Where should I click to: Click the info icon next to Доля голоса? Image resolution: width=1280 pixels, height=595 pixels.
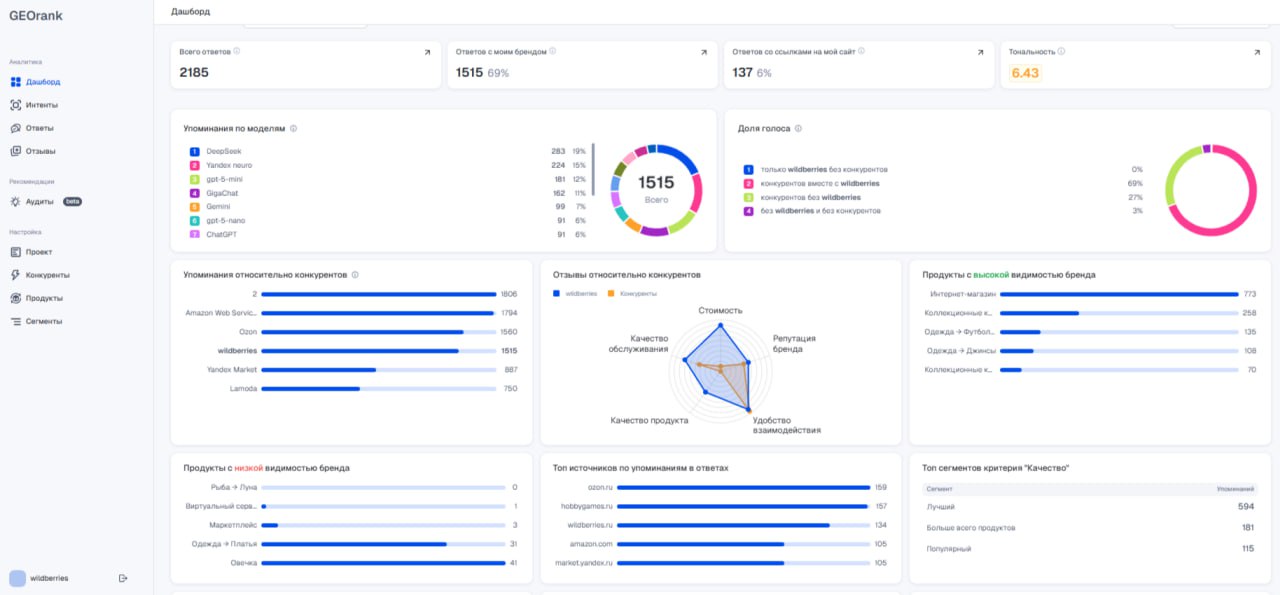click(798, 129)
